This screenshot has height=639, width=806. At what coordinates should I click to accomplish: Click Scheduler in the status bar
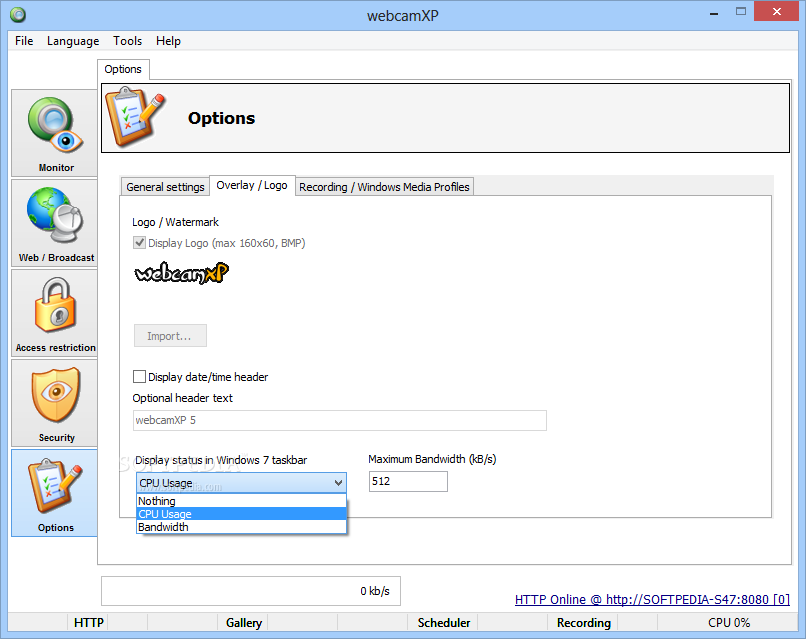(444, 623)
